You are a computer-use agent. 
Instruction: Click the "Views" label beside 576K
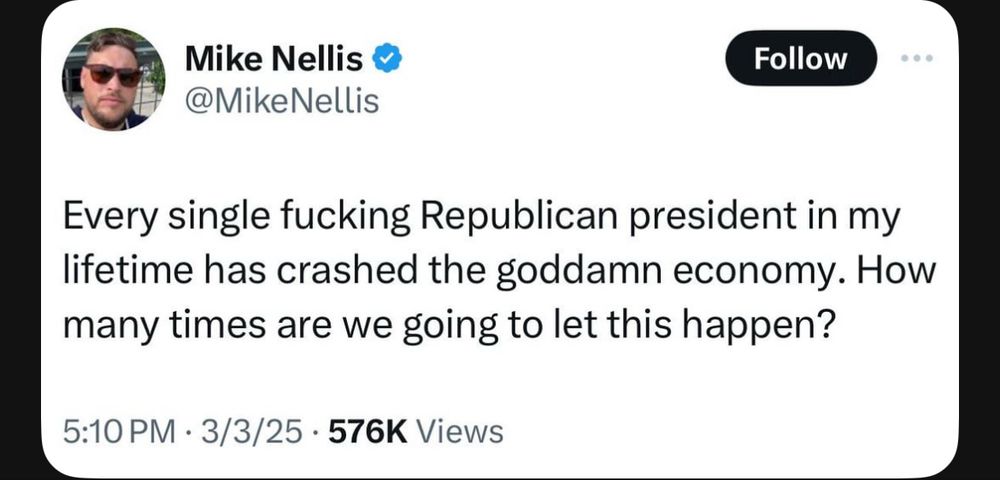(459, 432)
